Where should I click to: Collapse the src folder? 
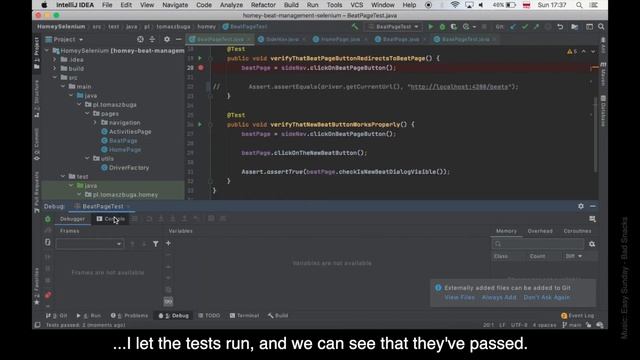[54, 78]
